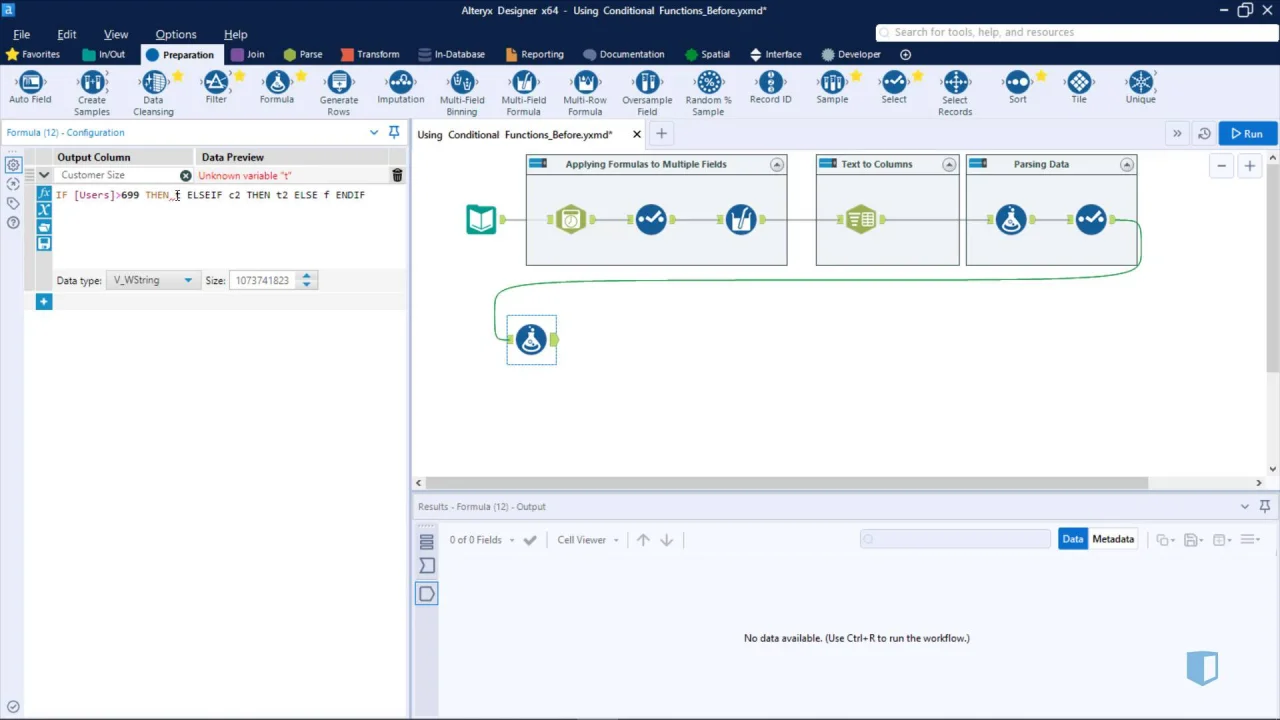Select the Formula node in Parsing Data container
The height and width of the screenshot is (720, 1280).
pyautogui.click(x=1010, y=219)
